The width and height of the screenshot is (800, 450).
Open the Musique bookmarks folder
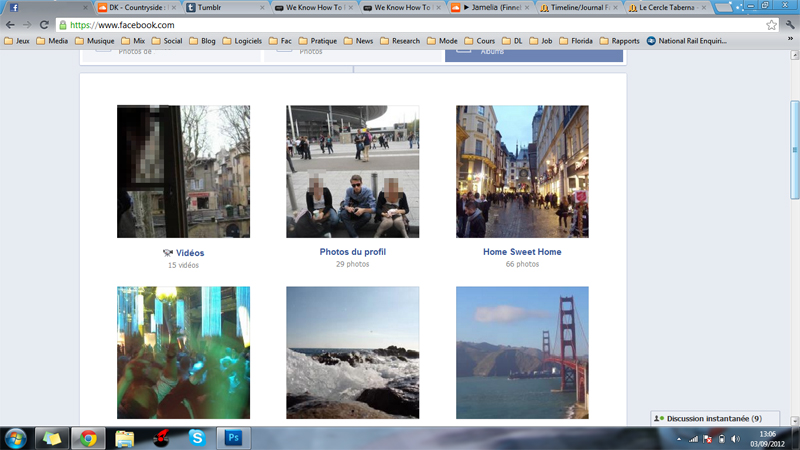tap(94, 41)
